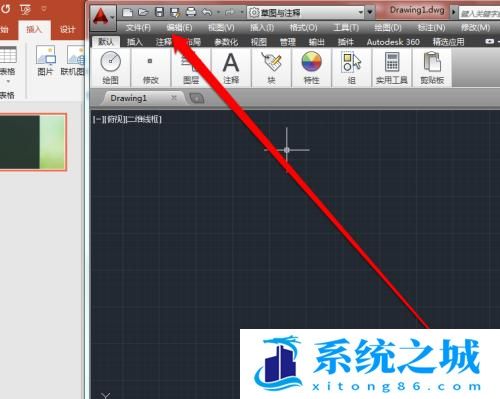This screenshot has height=399, width=500.
Task: Click the Save disk icon
Action: (160, 12)
